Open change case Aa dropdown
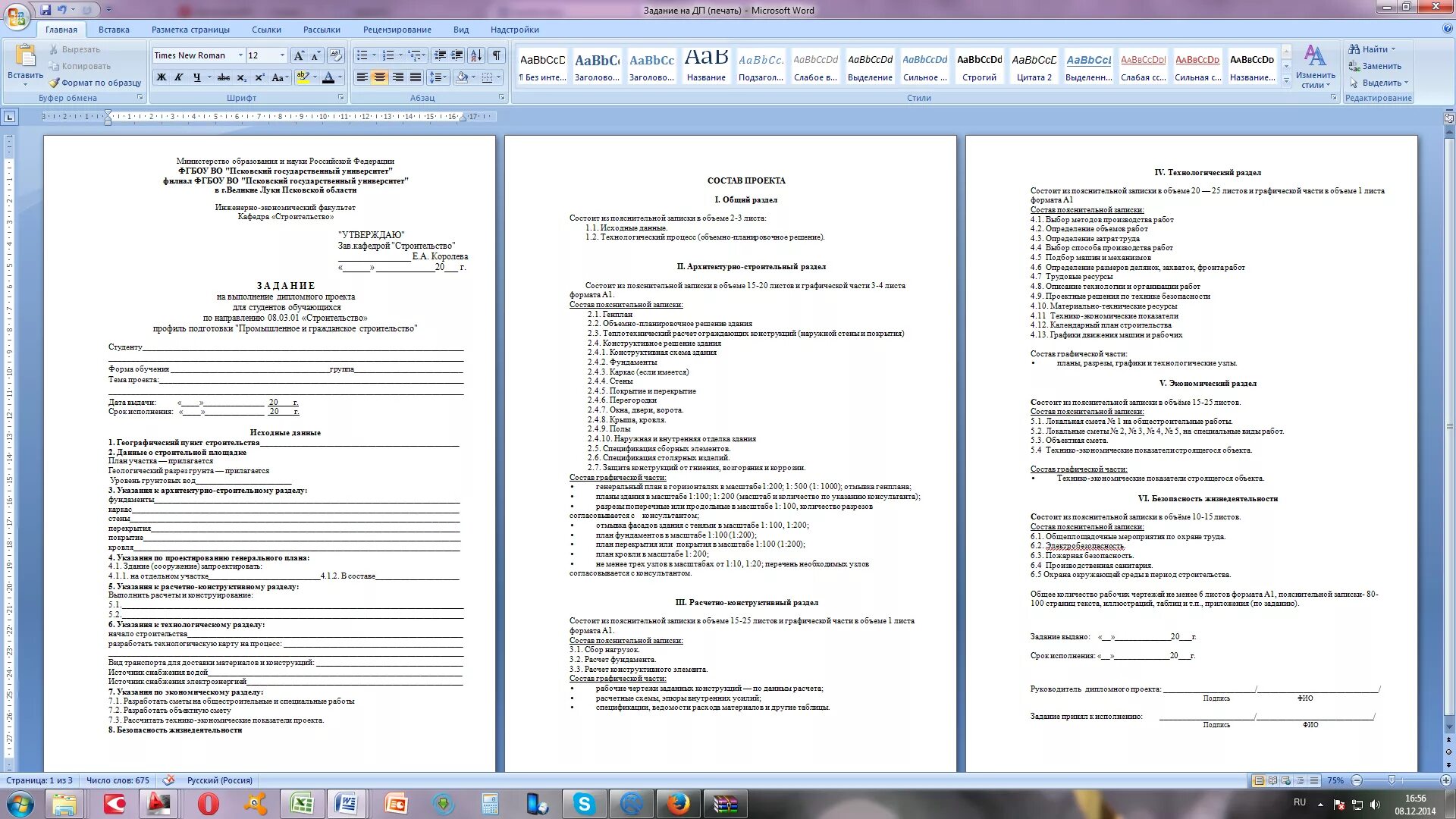 point(280,77)
